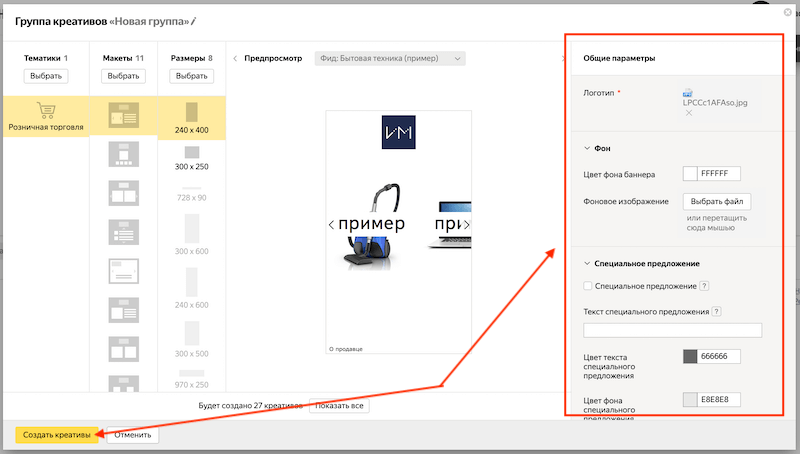
Task: Click the Общие параметры heading
Action: [x=619, y=58]
